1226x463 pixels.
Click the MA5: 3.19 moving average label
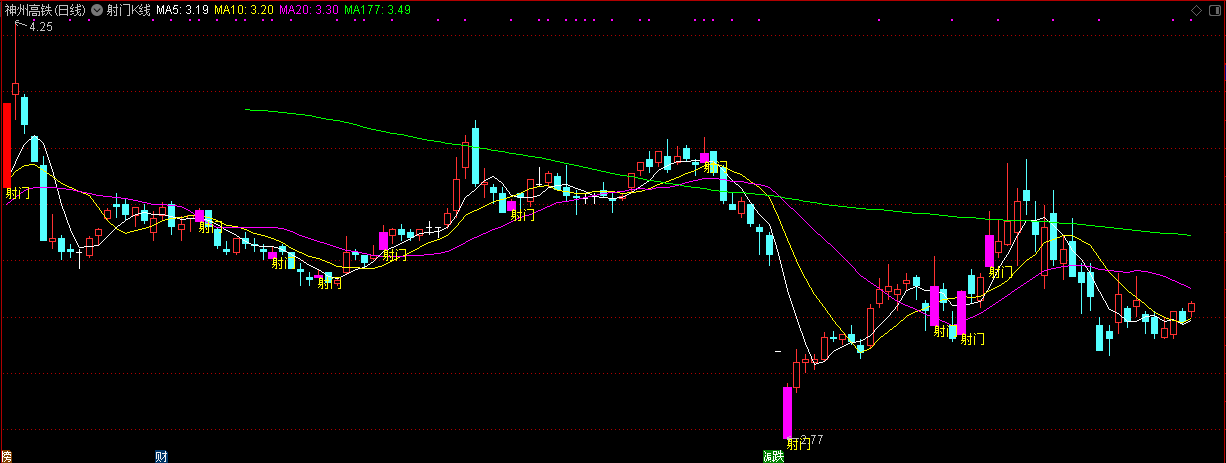click(x=183, y=10)
